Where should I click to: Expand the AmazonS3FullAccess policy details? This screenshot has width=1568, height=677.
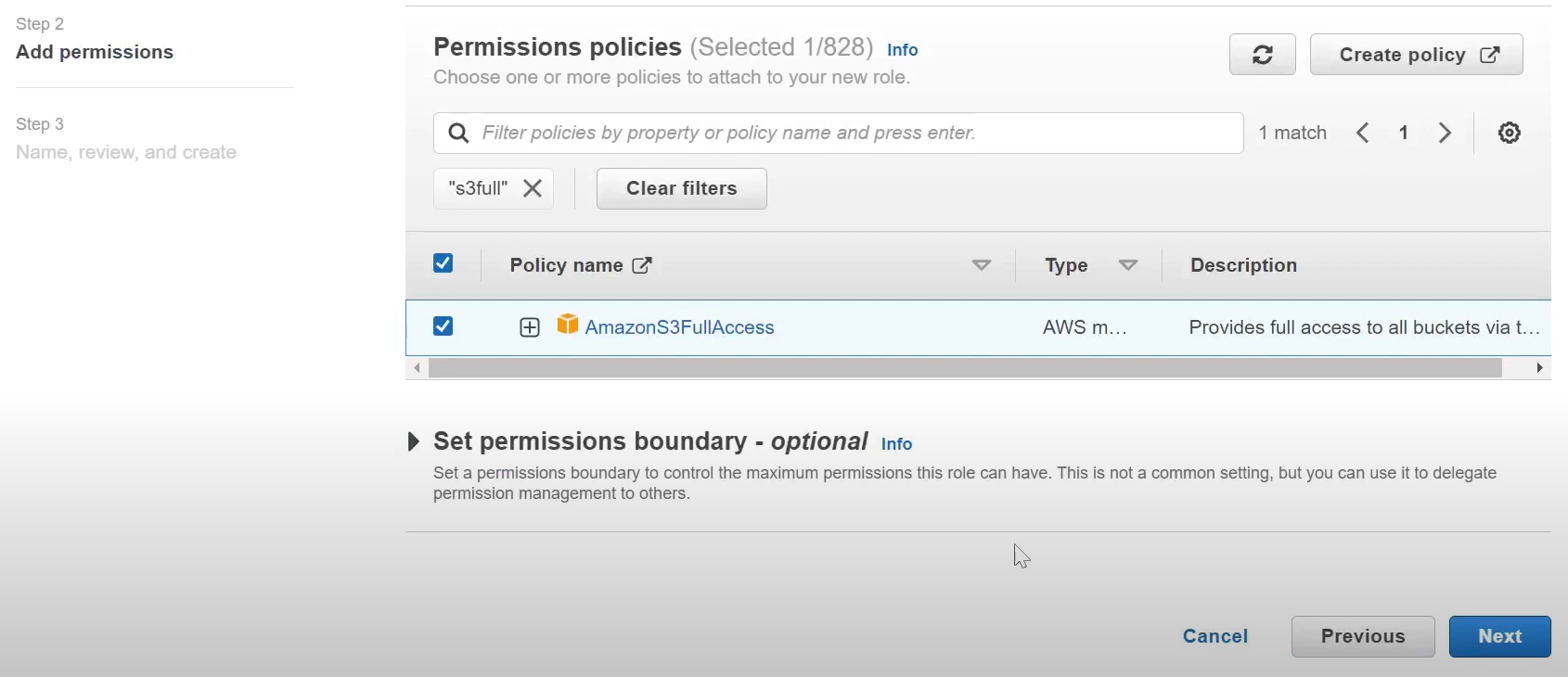530,327
